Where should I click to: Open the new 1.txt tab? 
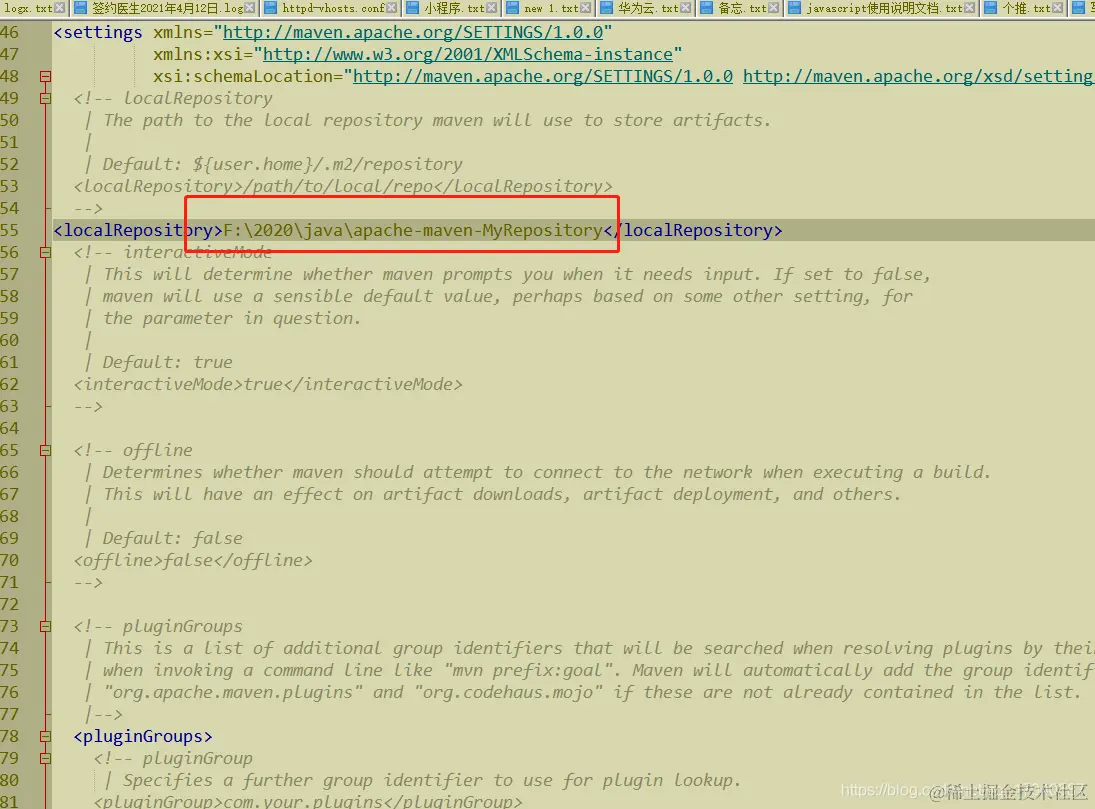(548, 8)
